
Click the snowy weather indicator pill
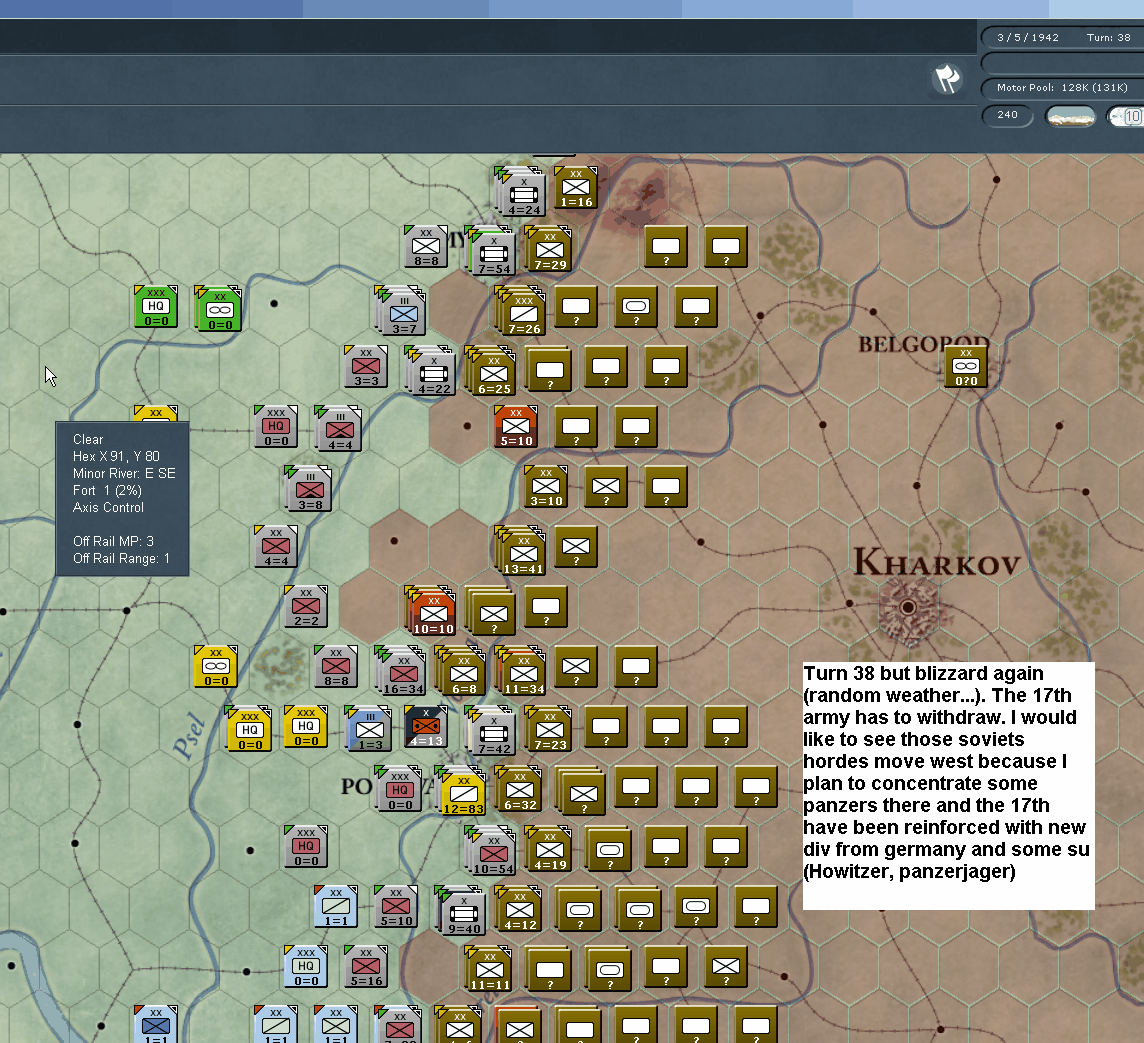1070,116
